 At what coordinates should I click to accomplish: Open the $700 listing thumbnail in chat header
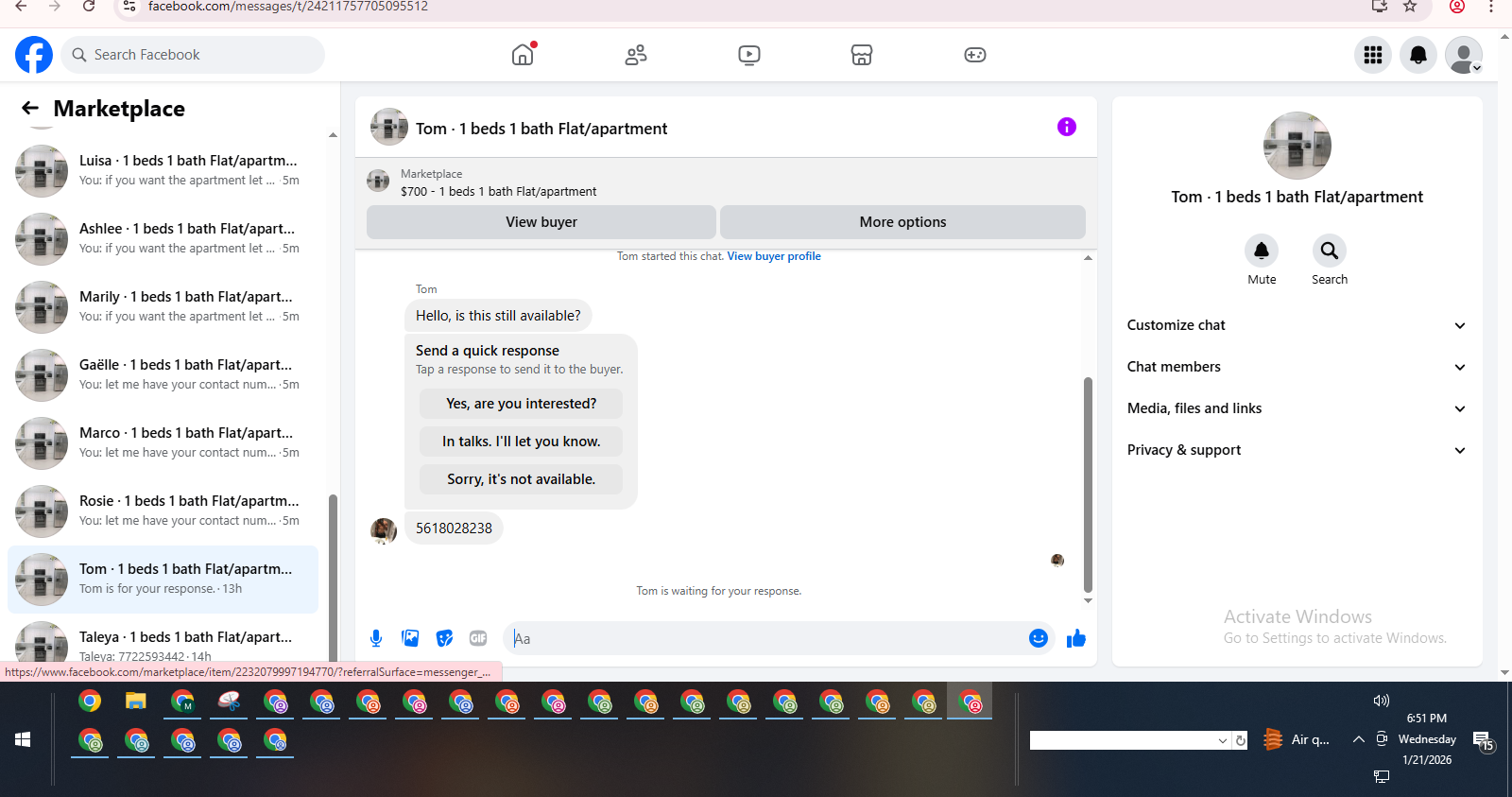coord(378,181)
